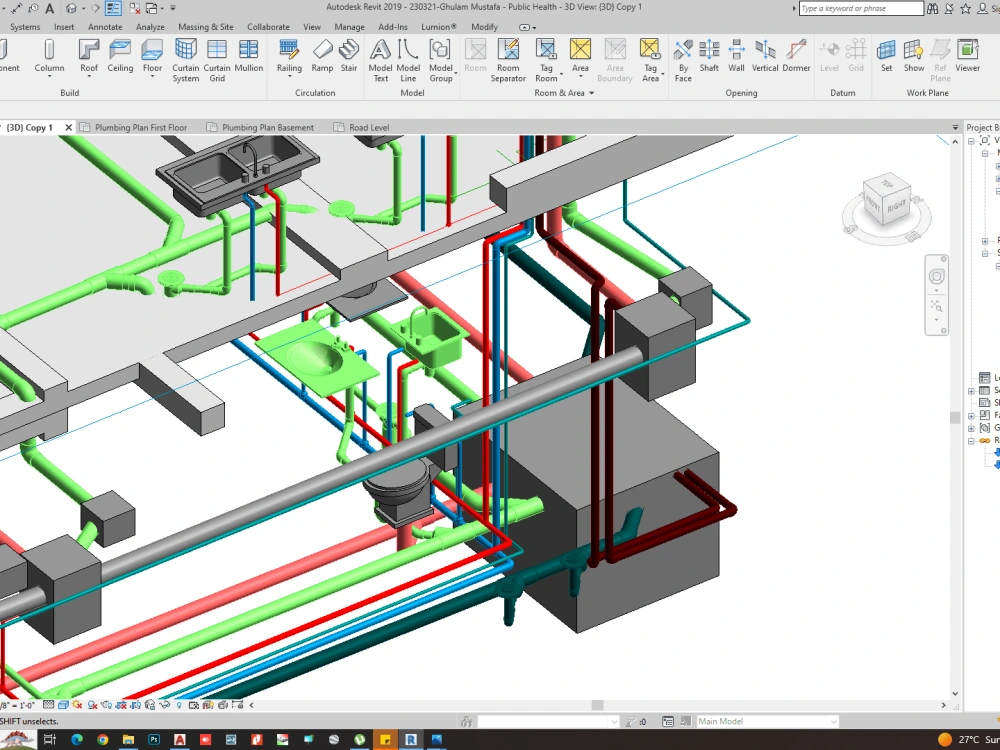This screenshot has height=750, width=1000.
Task: Open the Wall opening tool
Action: click(736, 57)
